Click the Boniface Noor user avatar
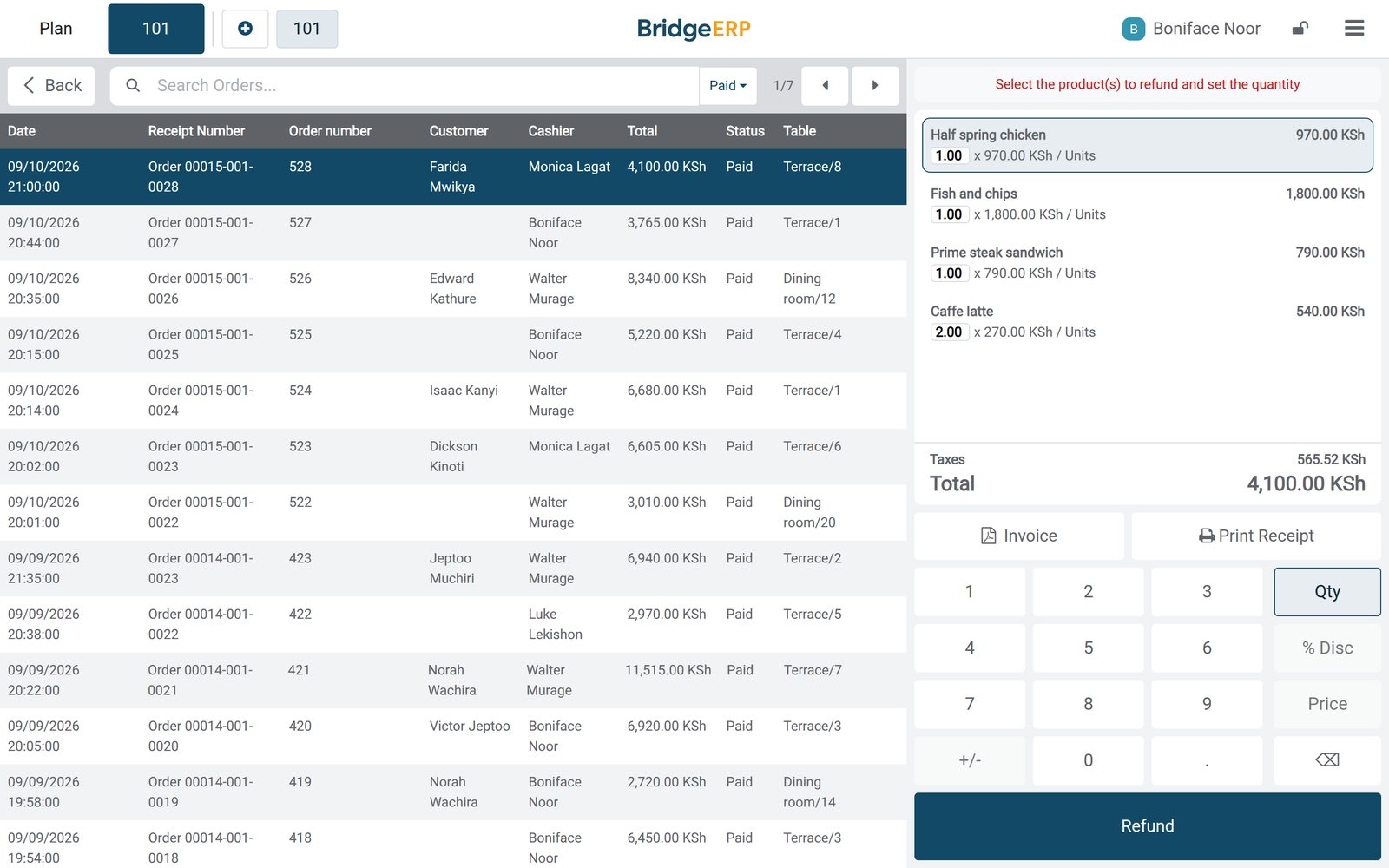Screen dimensions: 1389x868 [1133, 29]
